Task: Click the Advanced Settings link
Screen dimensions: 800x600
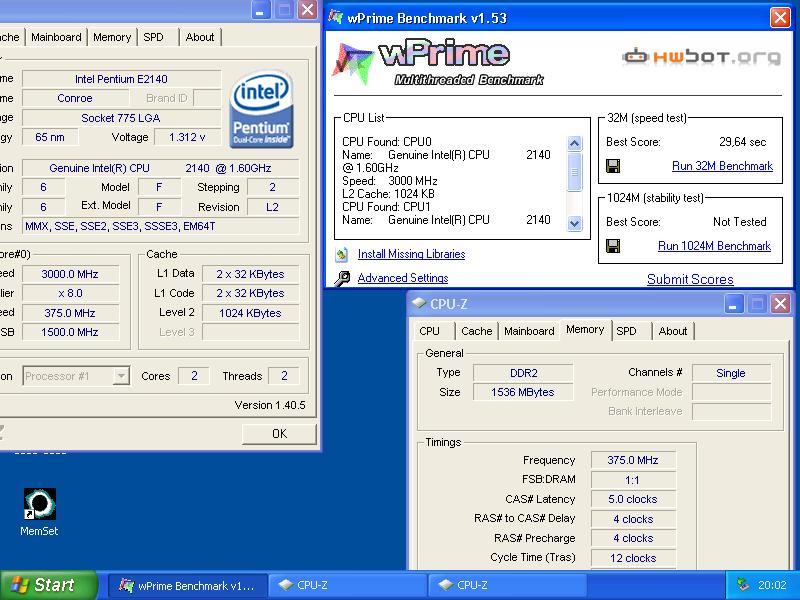Action: pyautogui.click(x=403, y=278)
